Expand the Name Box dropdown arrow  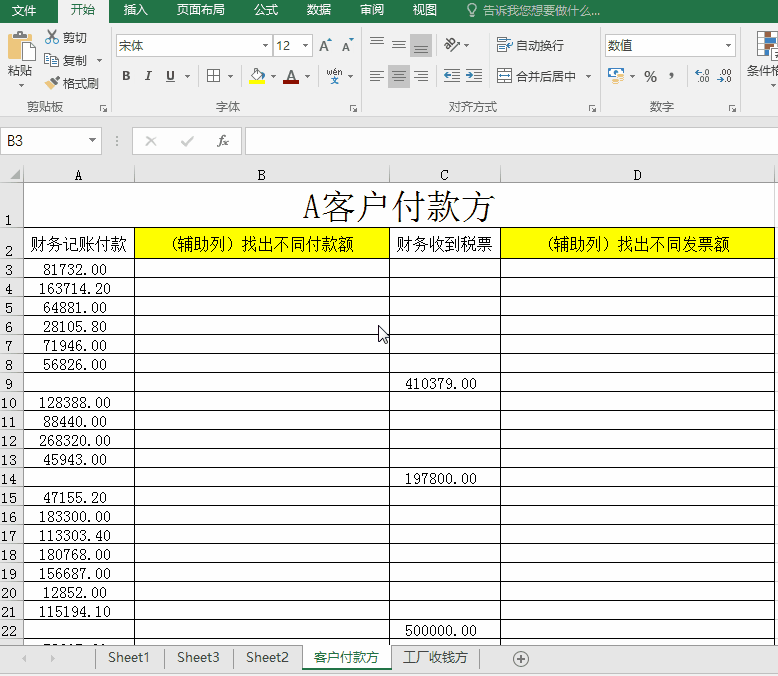click(92, 140)
